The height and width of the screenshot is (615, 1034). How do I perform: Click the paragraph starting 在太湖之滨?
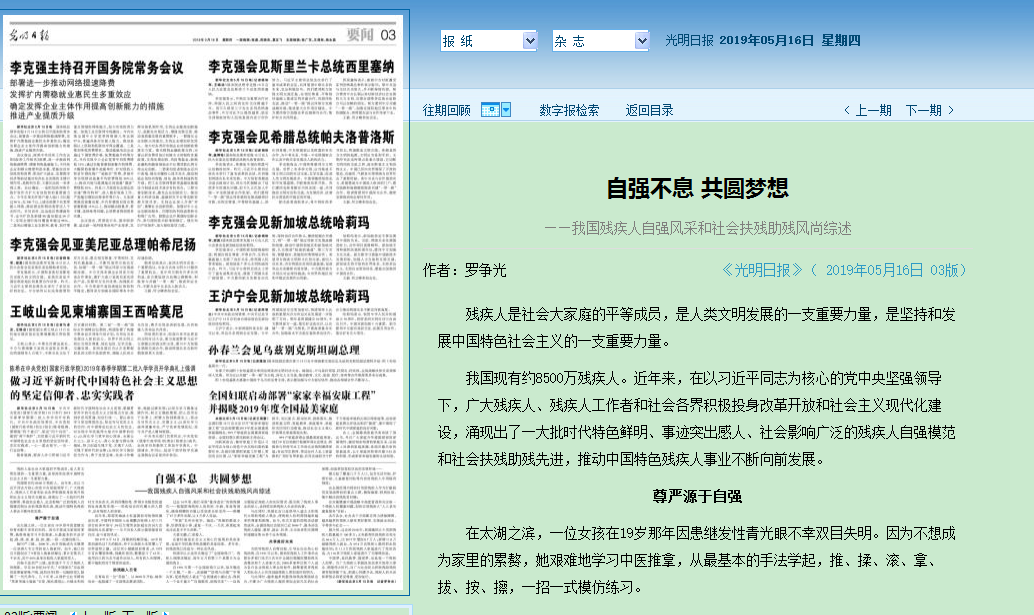coord(696,560)
